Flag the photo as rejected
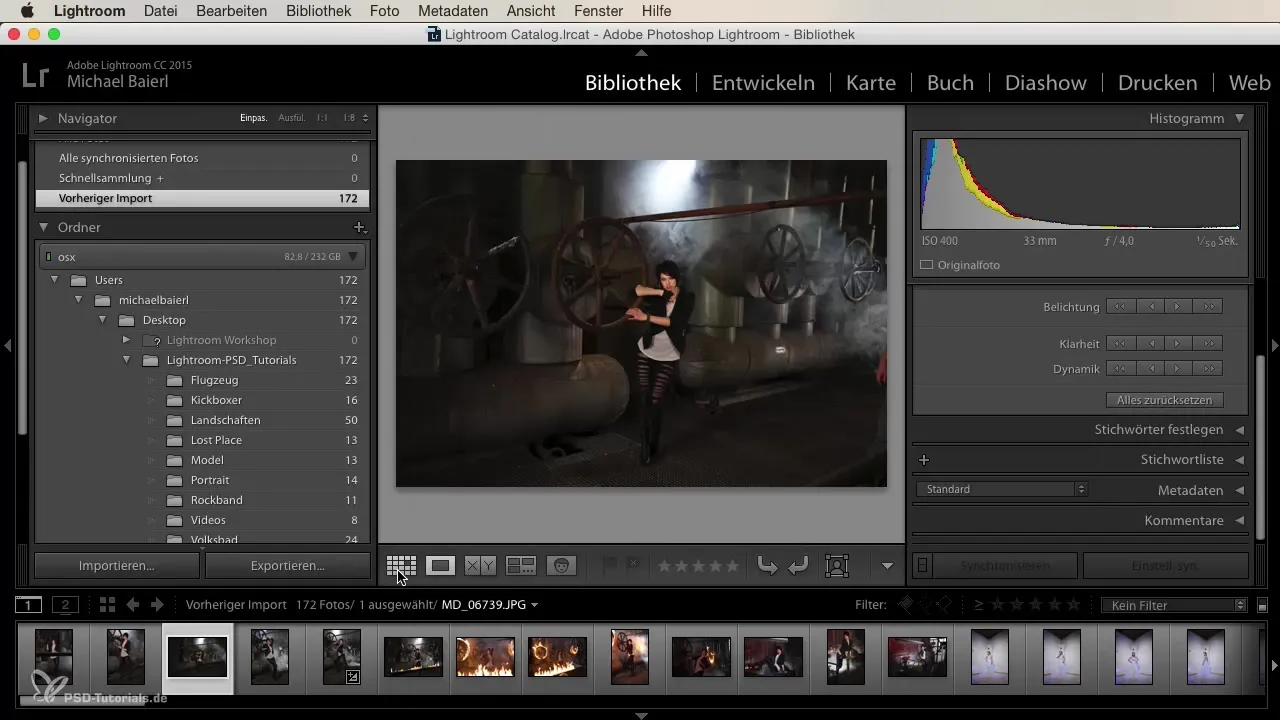Screen dimensions: 1280x720 pos(632,565)
